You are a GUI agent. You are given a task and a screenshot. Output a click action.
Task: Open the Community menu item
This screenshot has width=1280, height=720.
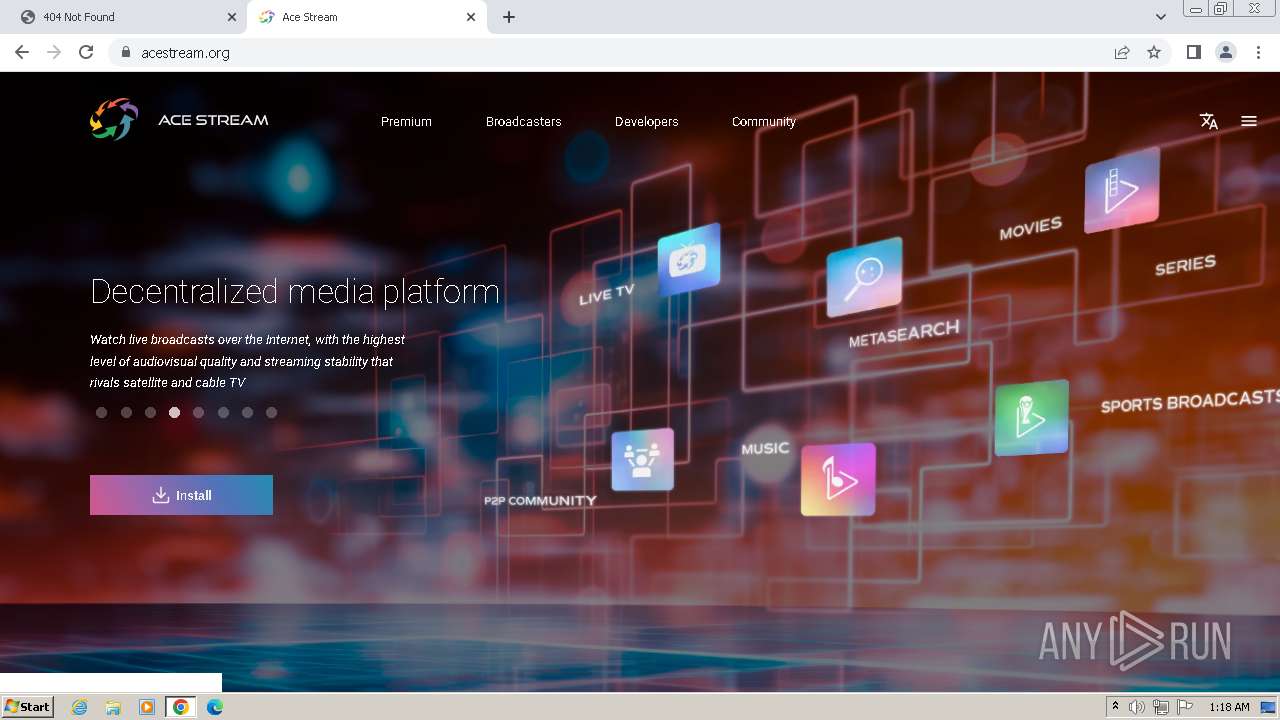coord(764,121)
